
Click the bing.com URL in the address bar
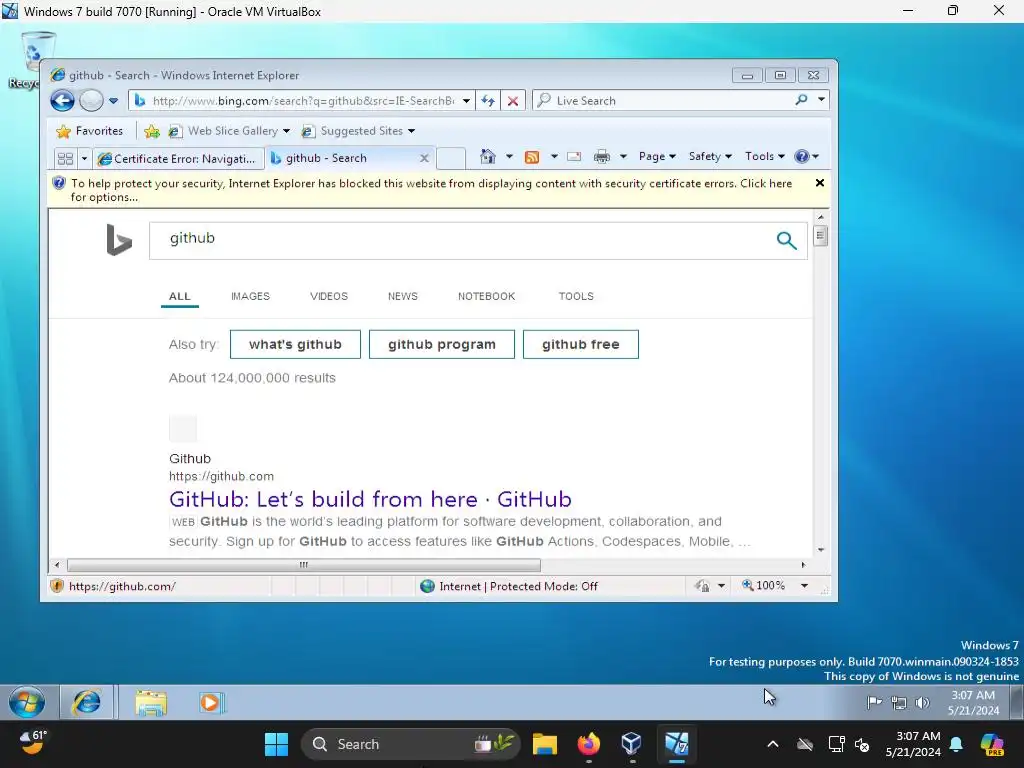303,101
